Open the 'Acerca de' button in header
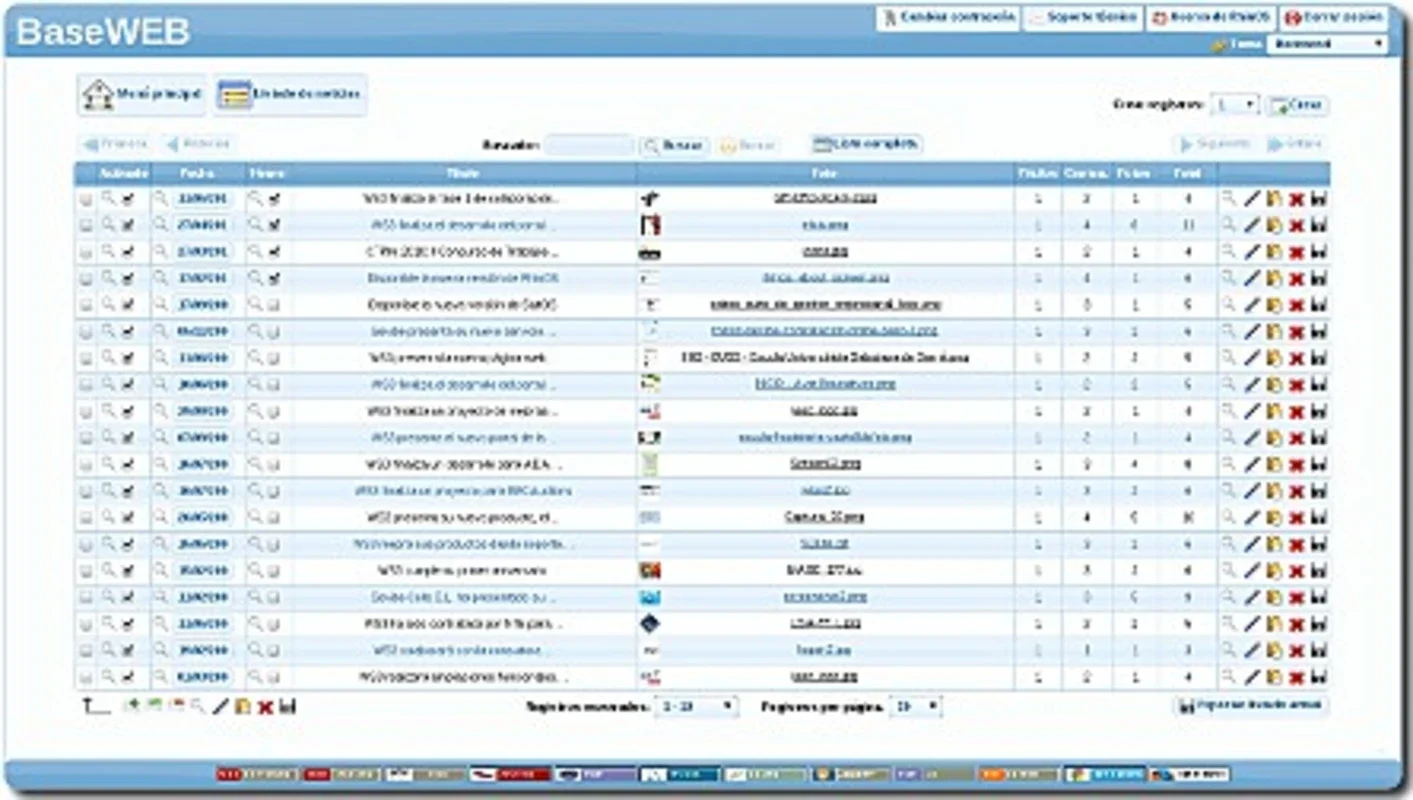Image resolution: width=1413 pixels, height=800 pixels. (x=1211, y=18)
